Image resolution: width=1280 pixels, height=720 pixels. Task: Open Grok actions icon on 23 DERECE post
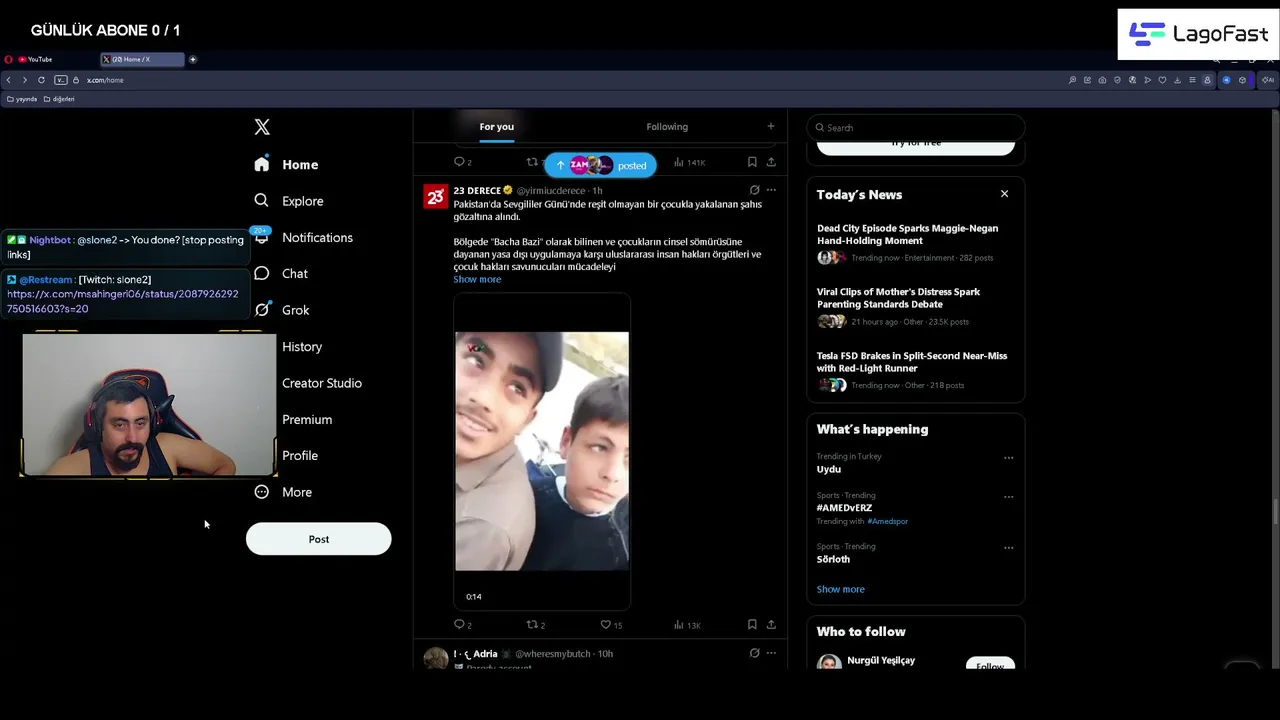(754, 190)
